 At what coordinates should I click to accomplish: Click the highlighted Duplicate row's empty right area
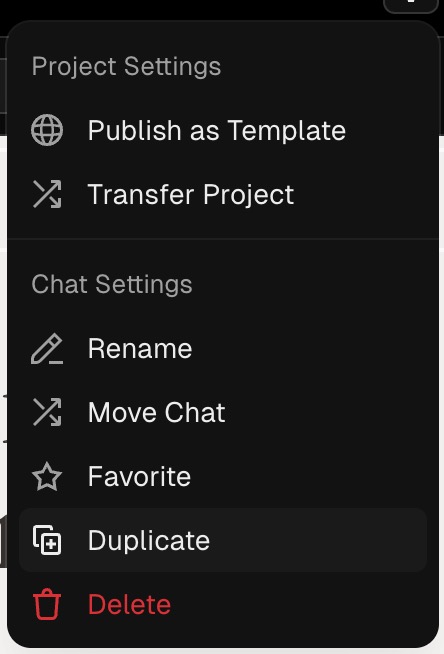pyautogui.click(x=319, y=540)
